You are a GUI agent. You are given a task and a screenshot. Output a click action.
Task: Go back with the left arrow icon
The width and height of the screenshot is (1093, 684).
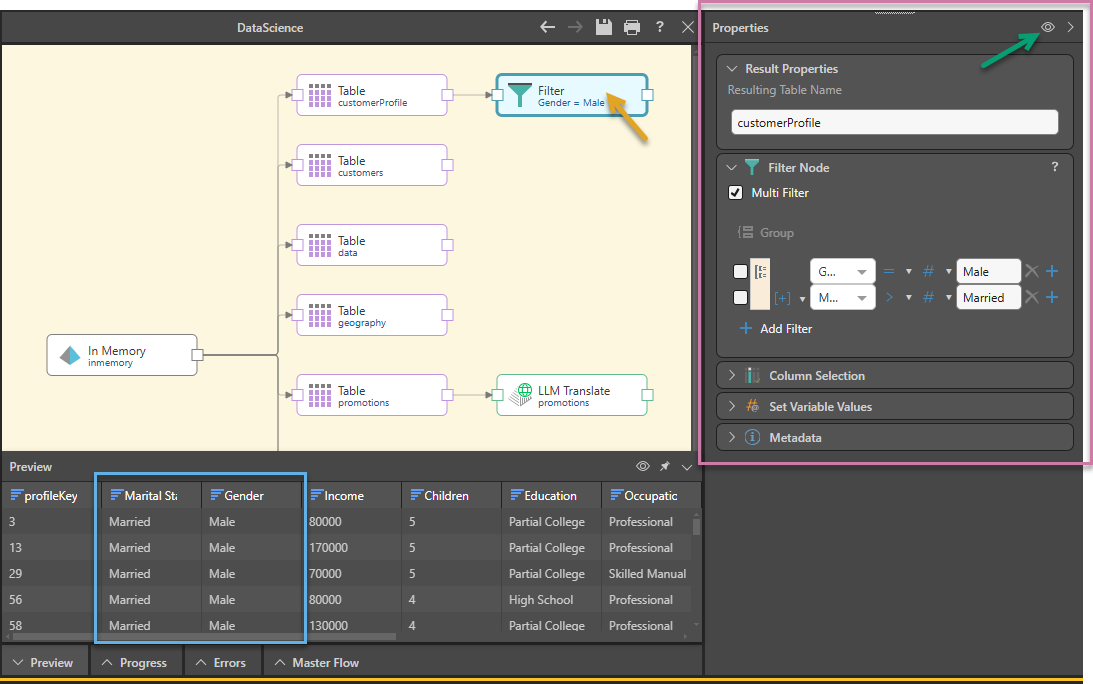(x=547, y=27)
